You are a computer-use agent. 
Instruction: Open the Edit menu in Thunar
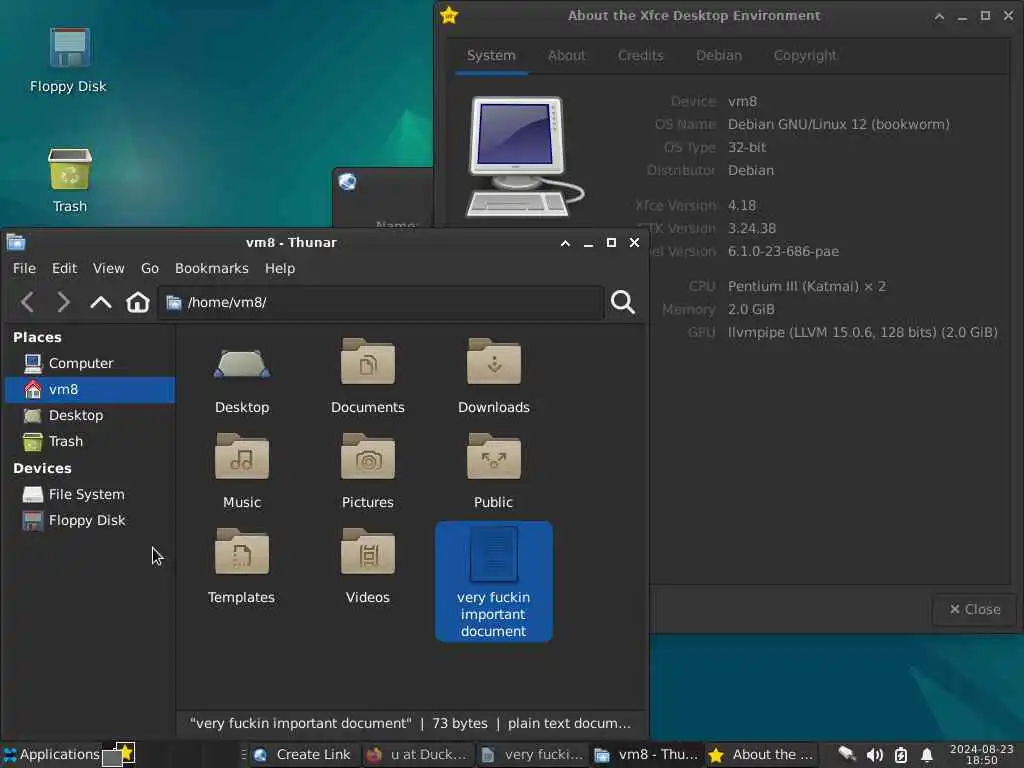tap(64, 268)
